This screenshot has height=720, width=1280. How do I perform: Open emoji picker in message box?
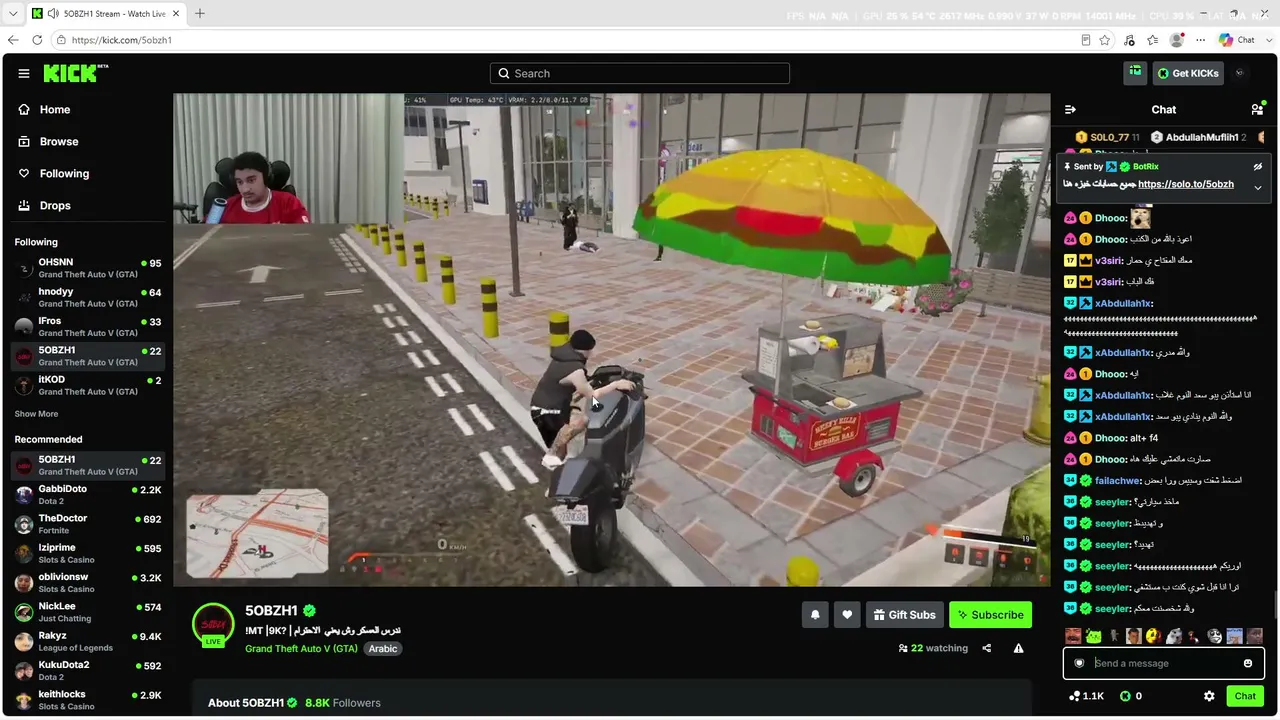point(1248,663)
